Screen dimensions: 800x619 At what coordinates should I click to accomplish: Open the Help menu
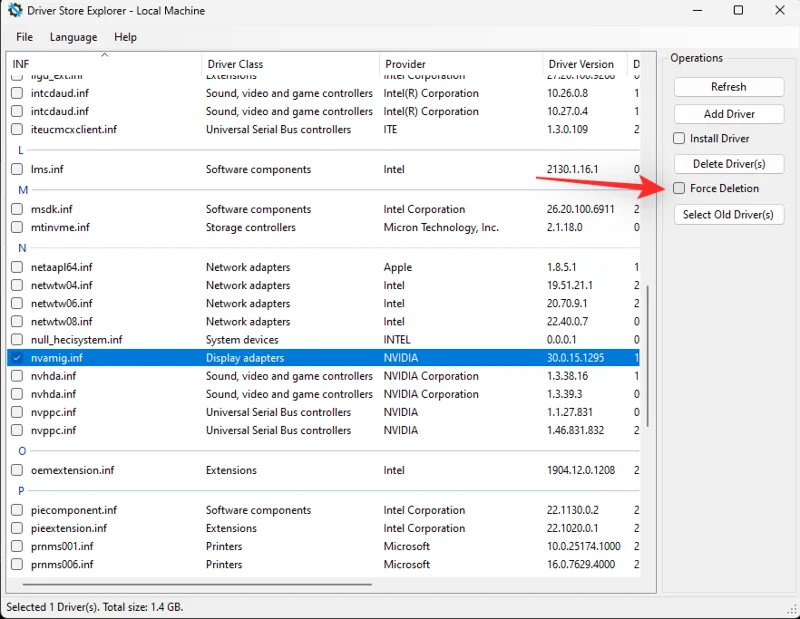pyautogui.click(x=126, y=37)
